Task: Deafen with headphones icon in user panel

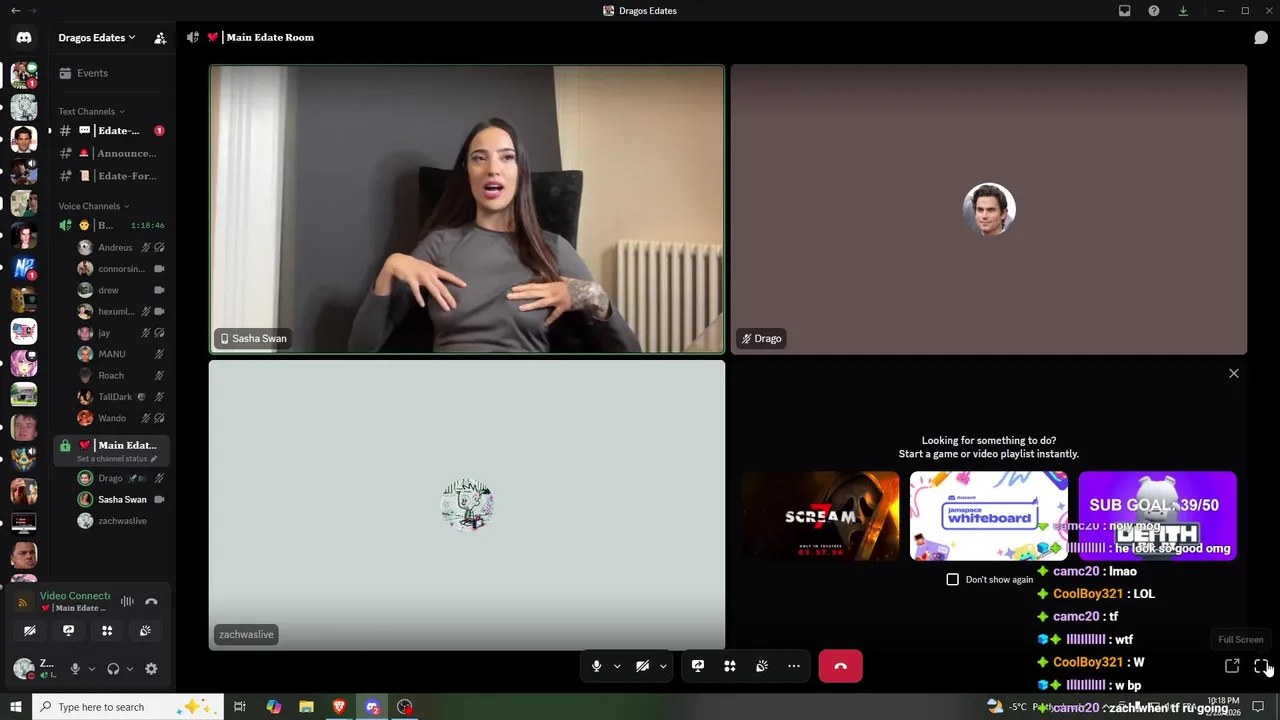Action: 113,669
